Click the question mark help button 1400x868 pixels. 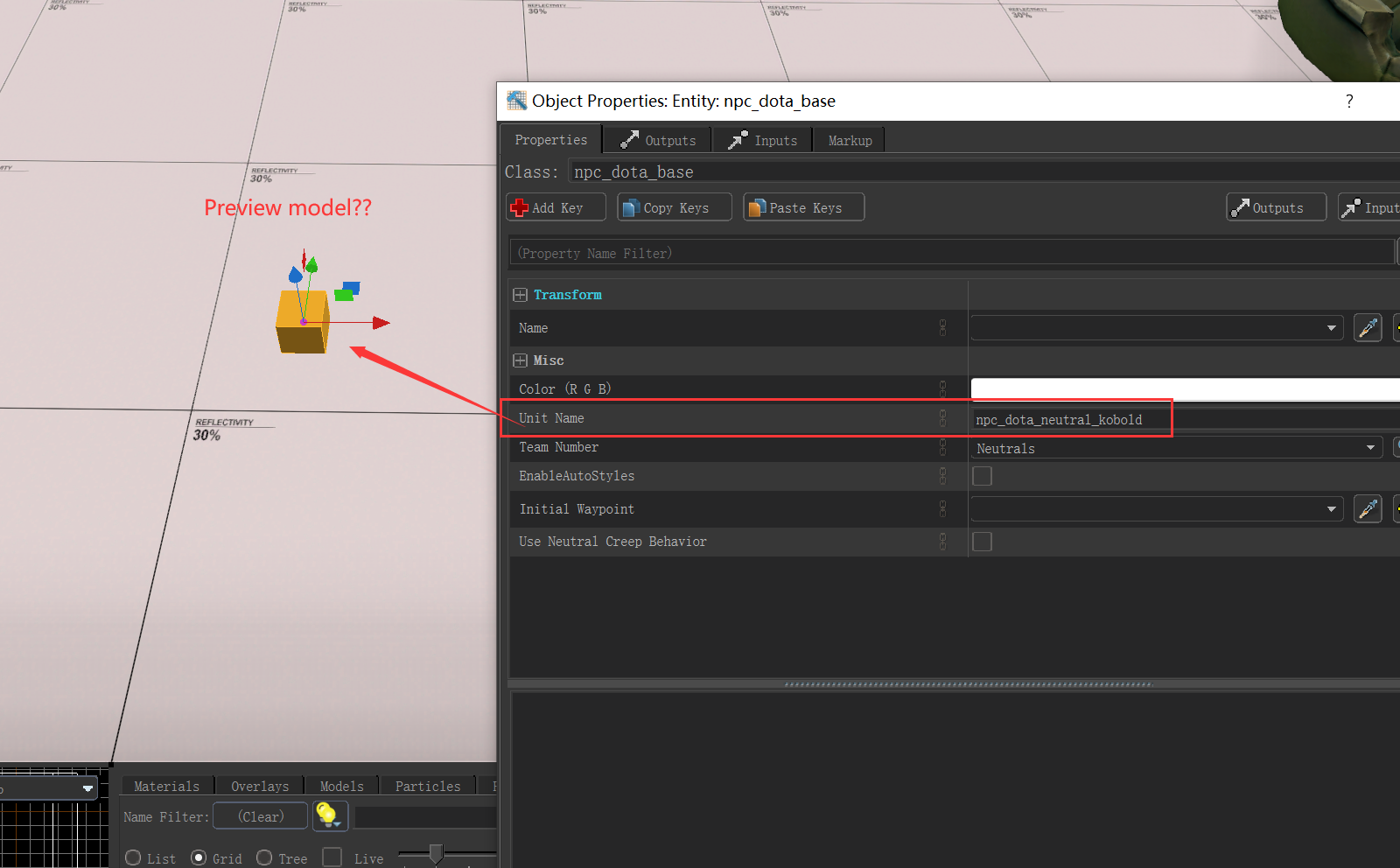pos(1349,101)
